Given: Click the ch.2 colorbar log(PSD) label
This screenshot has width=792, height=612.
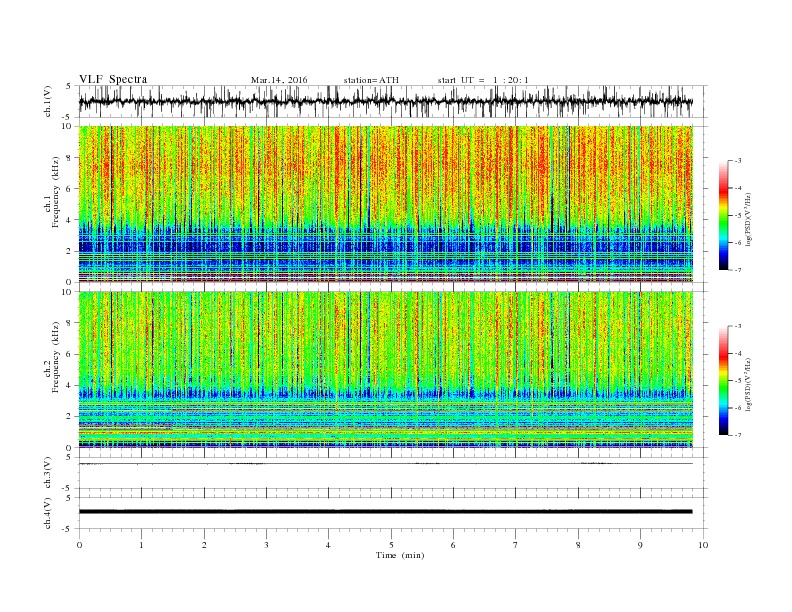Looking at the screenshot, I should coord(748,385).
